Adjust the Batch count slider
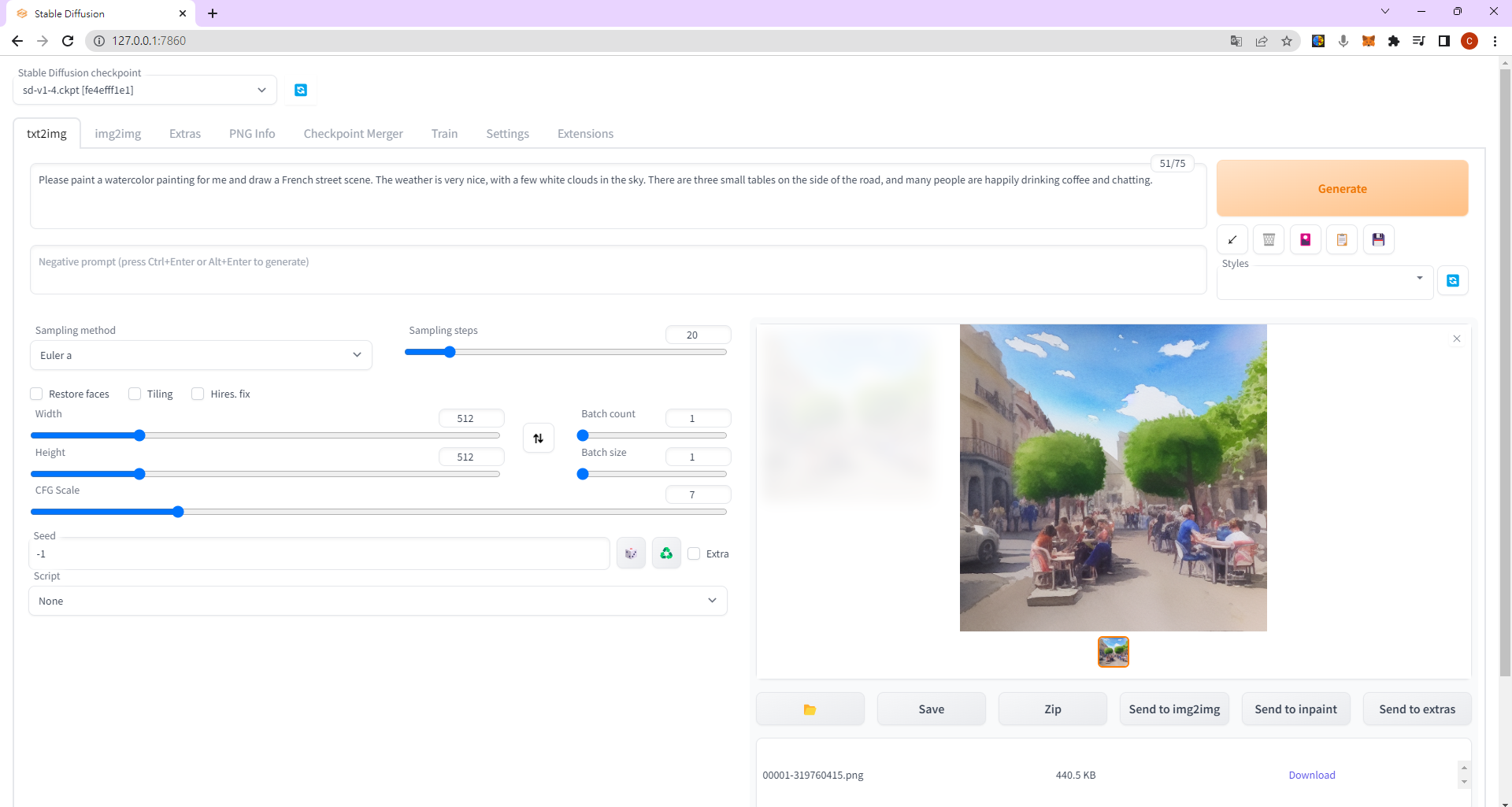The image size is (1512, 807). click(652, 435)
